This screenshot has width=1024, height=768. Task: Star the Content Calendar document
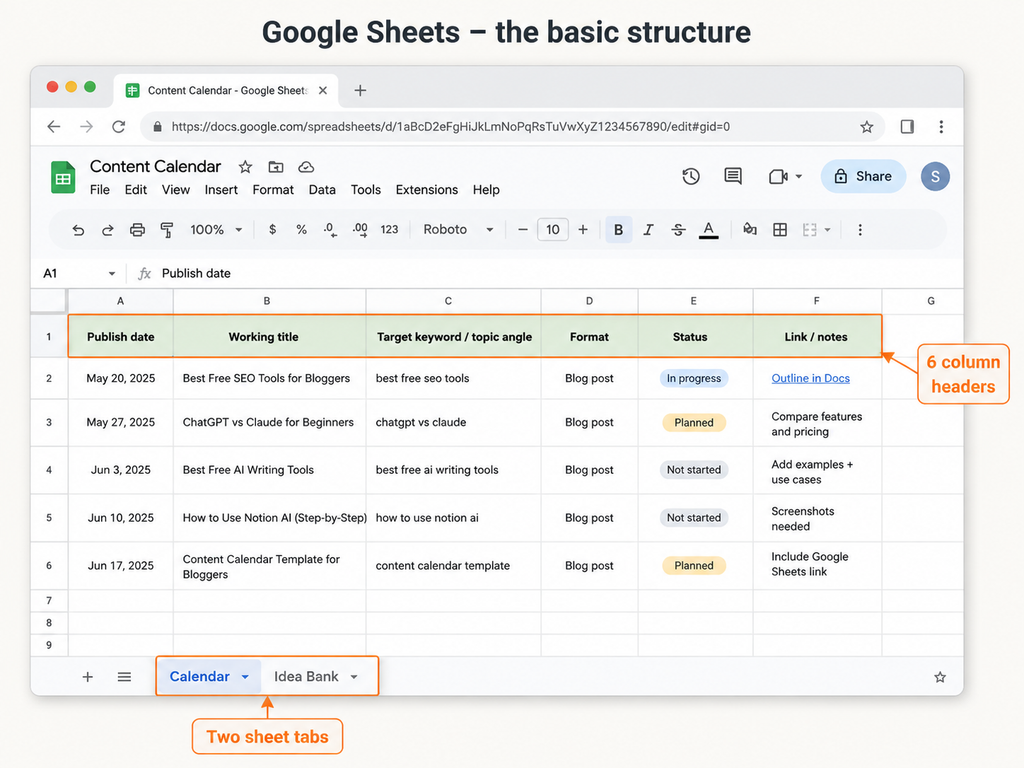[x=245, y=167]
